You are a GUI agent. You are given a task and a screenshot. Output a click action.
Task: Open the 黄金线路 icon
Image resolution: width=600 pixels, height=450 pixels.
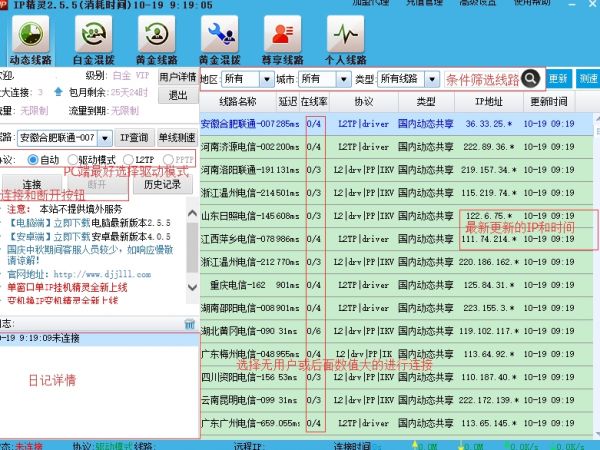pyautogui.click(x=157, y=34)
